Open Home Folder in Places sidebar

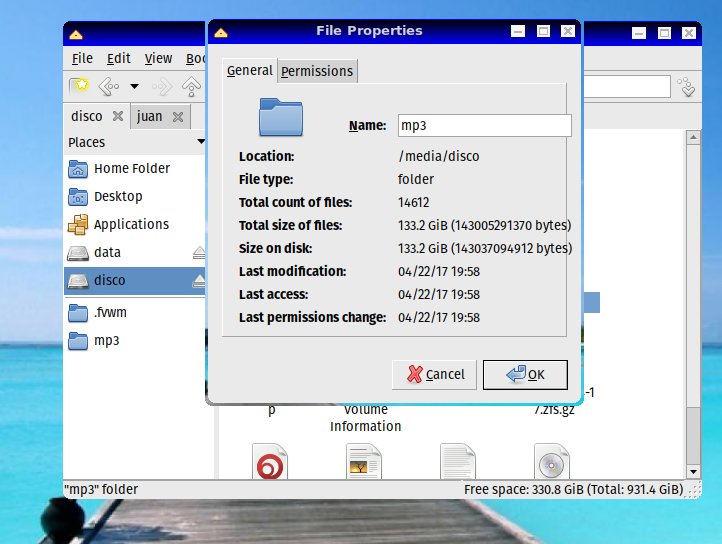coord(131,169)
